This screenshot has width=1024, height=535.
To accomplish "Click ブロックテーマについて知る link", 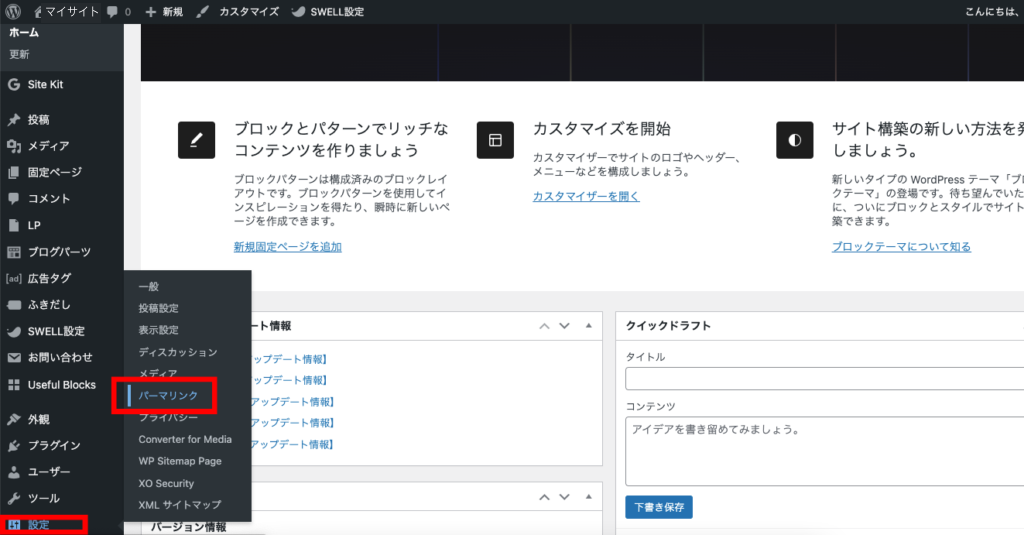I will [901, 247].
